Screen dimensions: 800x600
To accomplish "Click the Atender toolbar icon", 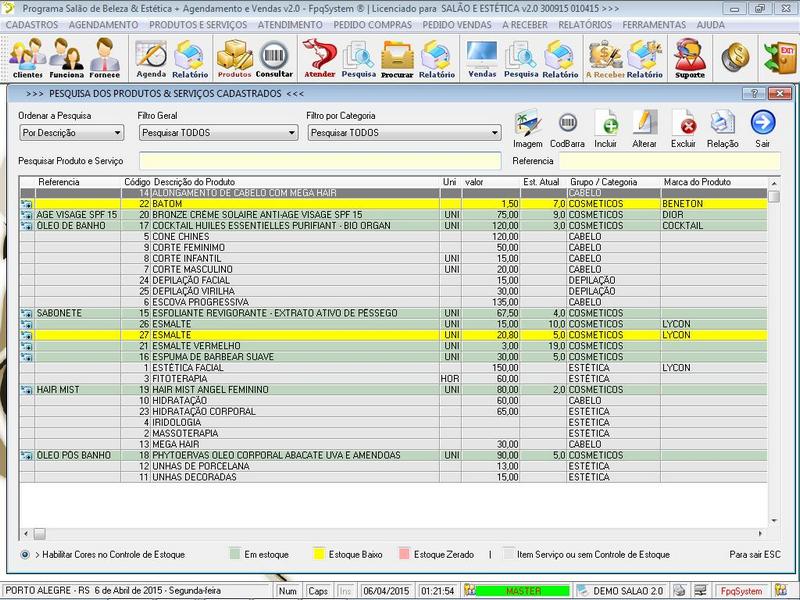I will (319, 58).
